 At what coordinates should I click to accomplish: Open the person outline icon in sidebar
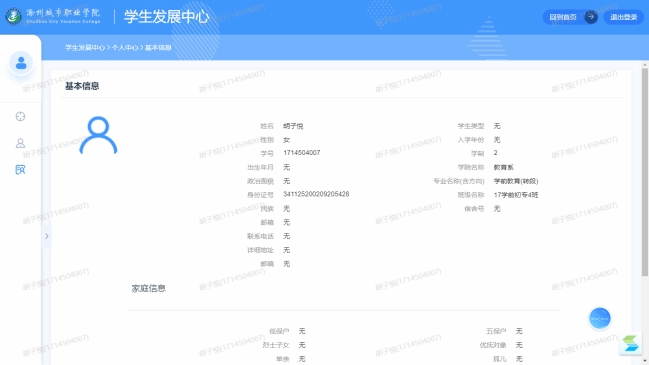(20, 143)
